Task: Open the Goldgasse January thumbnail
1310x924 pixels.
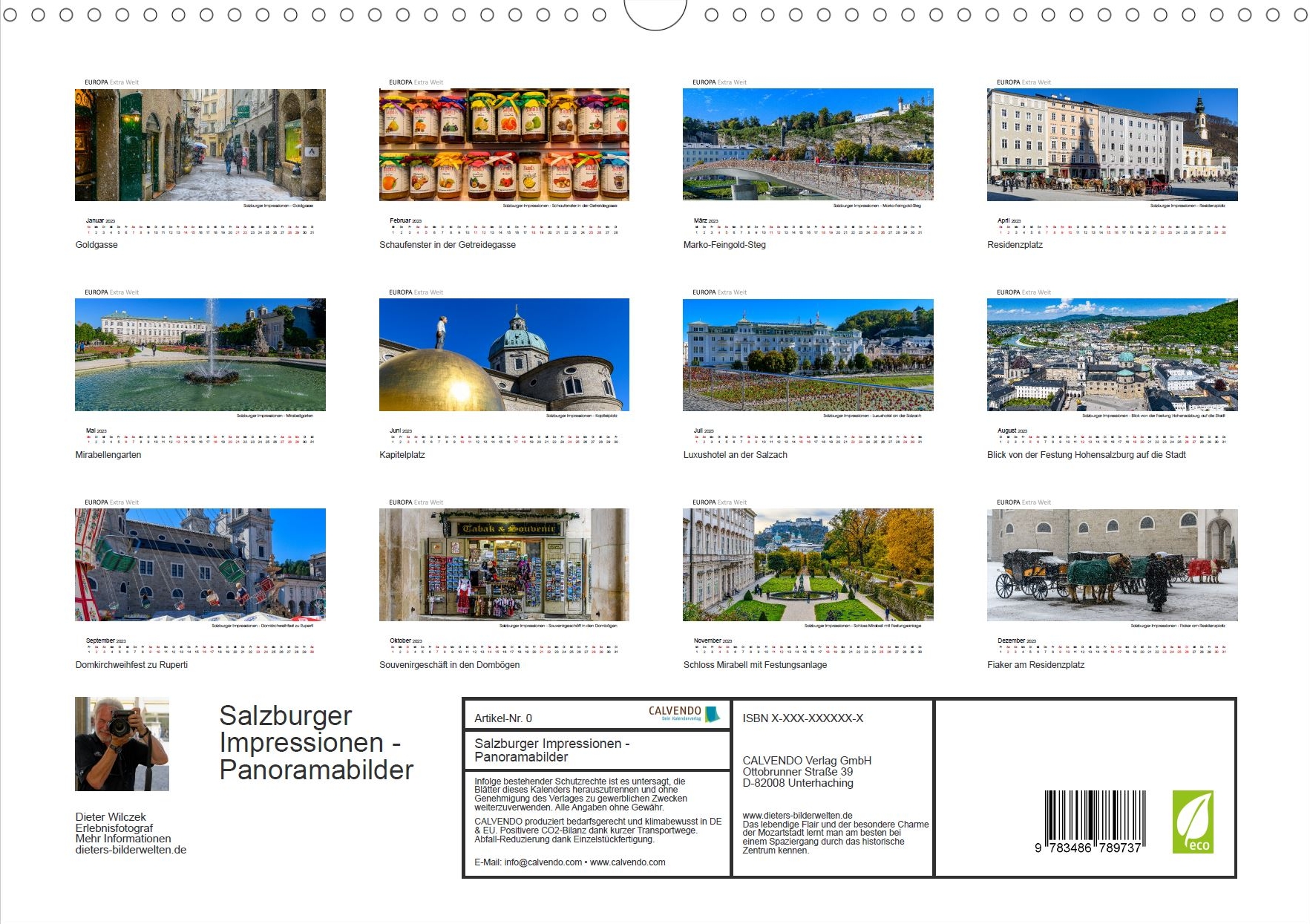Action: (200, 145)
